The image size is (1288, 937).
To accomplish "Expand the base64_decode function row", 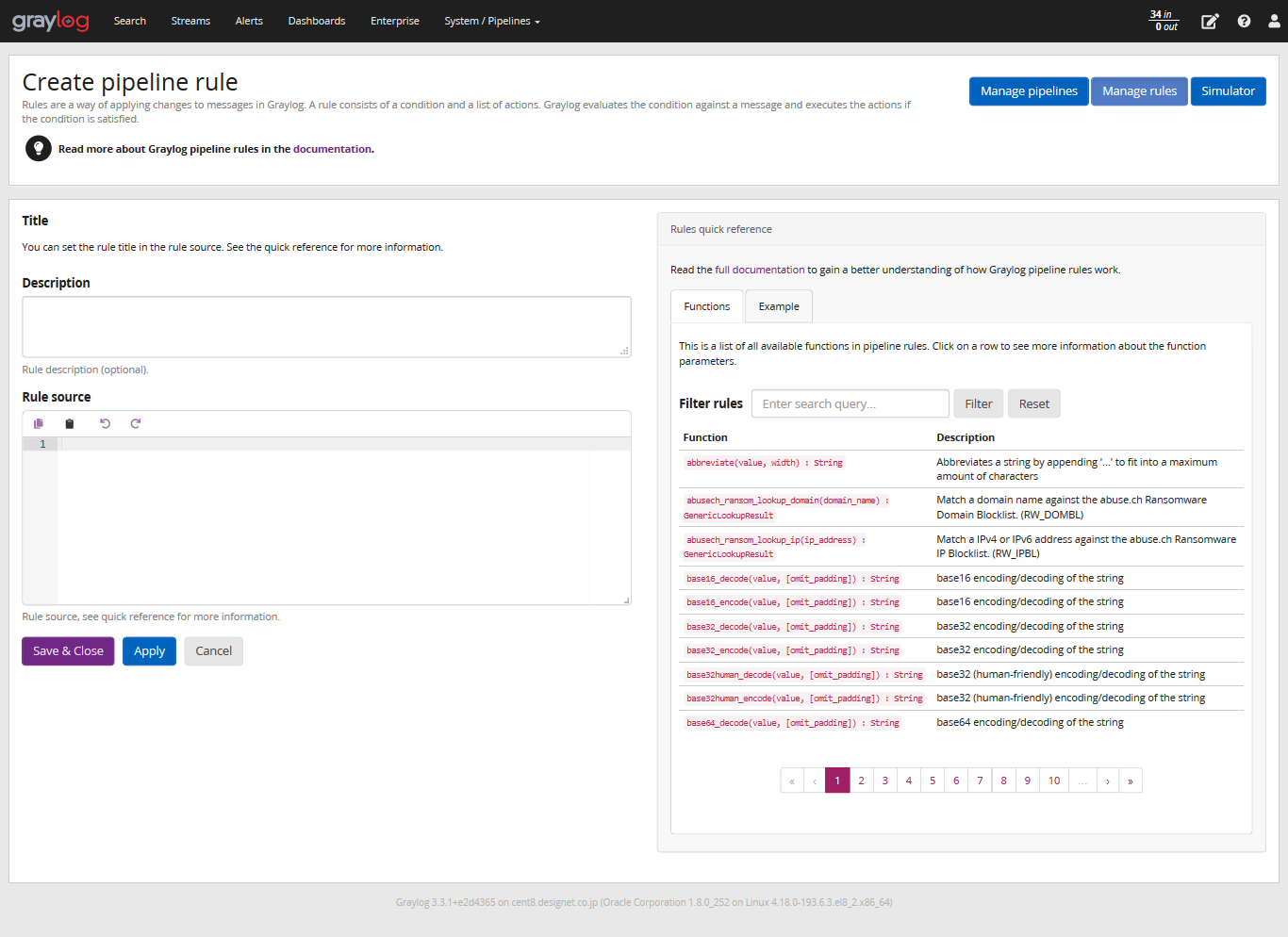I will [961, 722].
